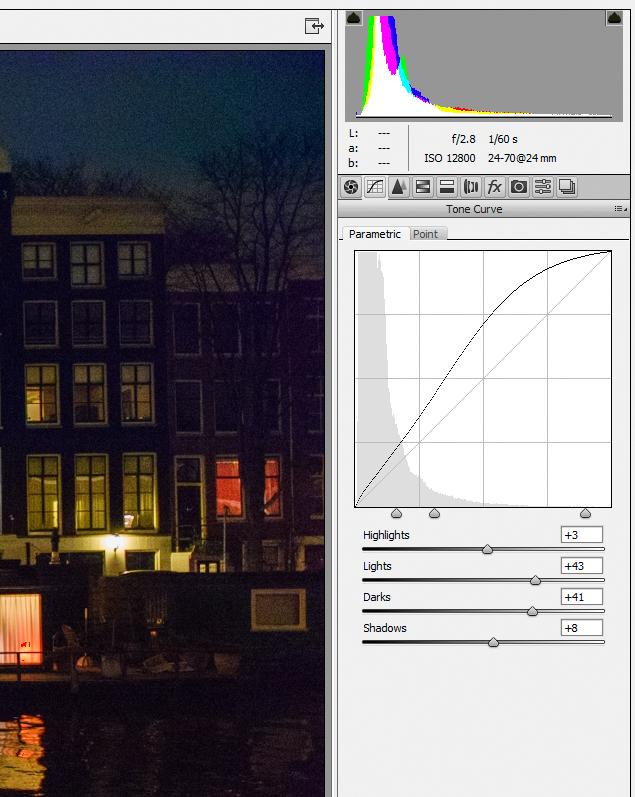Toggle shadow clipping warning in histogram
Image resolution: width=635 pixels, height=797 pixels.
point(354,18)
